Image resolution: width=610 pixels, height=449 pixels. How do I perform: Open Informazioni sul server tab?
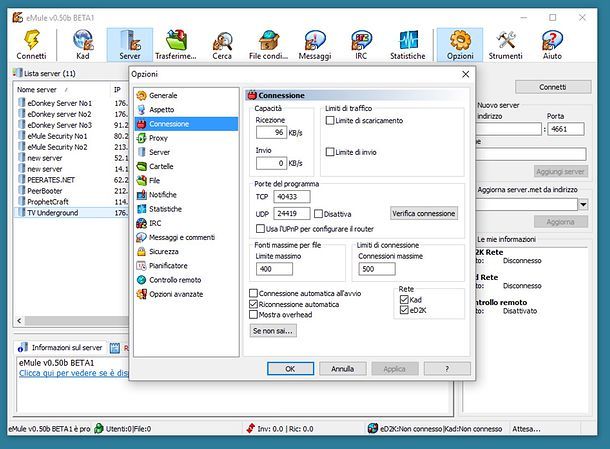[x=60, y=347]
